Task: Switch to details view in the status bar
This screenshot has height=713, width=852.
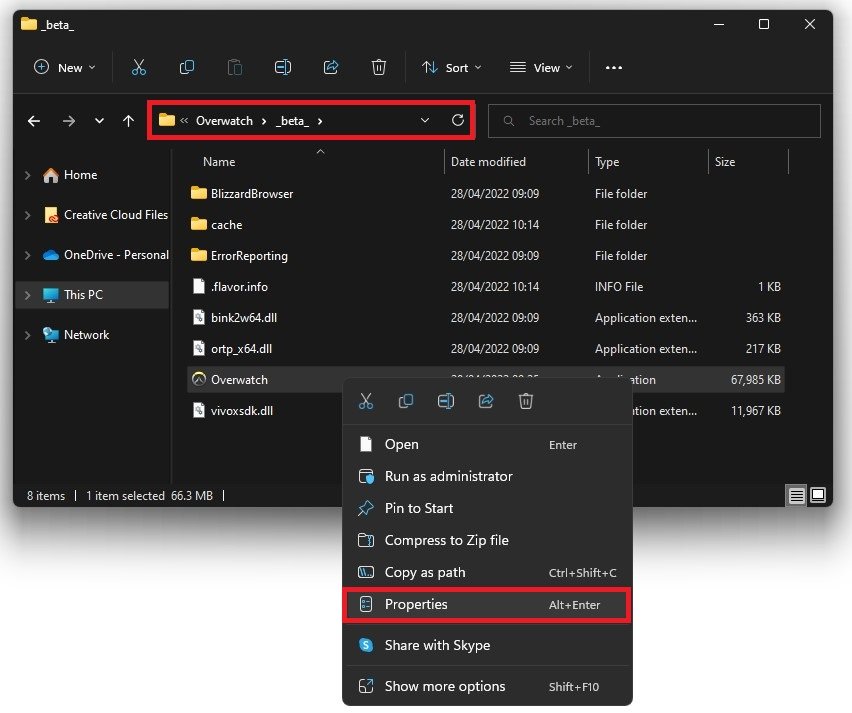Action: click(796, 495)
